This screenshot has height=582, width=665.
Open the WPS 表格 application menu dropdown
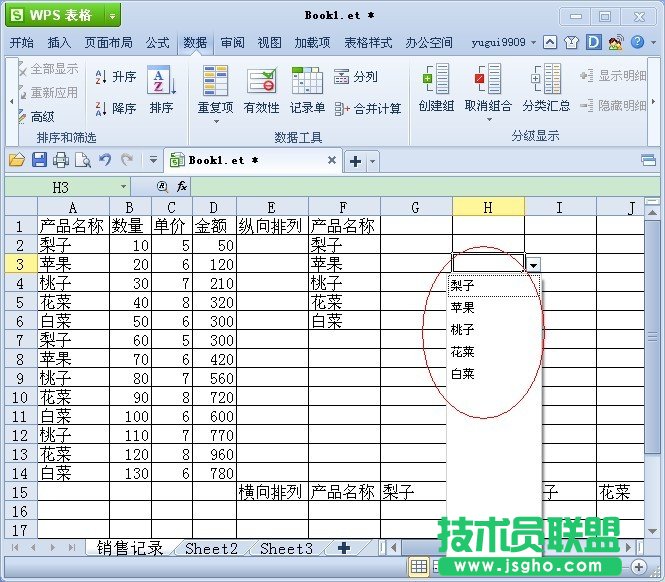(112, 16)
